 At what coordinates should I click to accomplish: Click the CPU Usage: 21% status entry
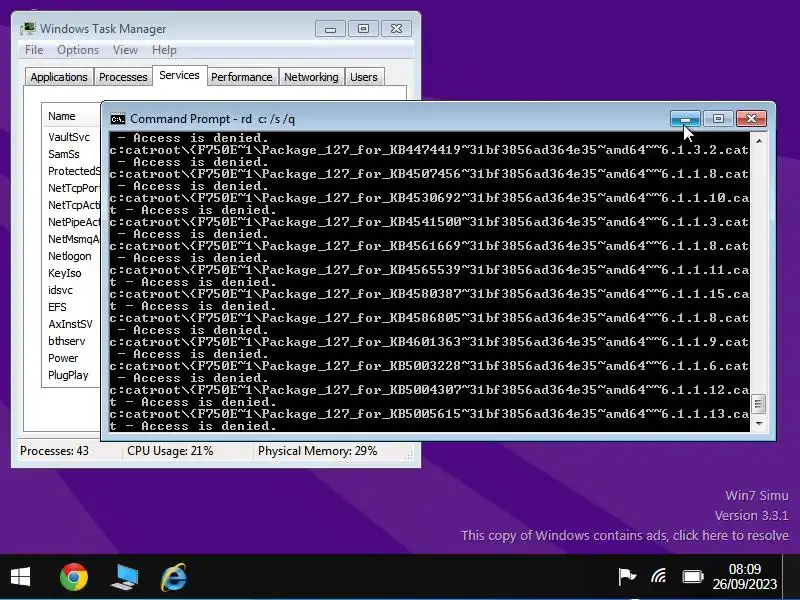coord(170,451)
